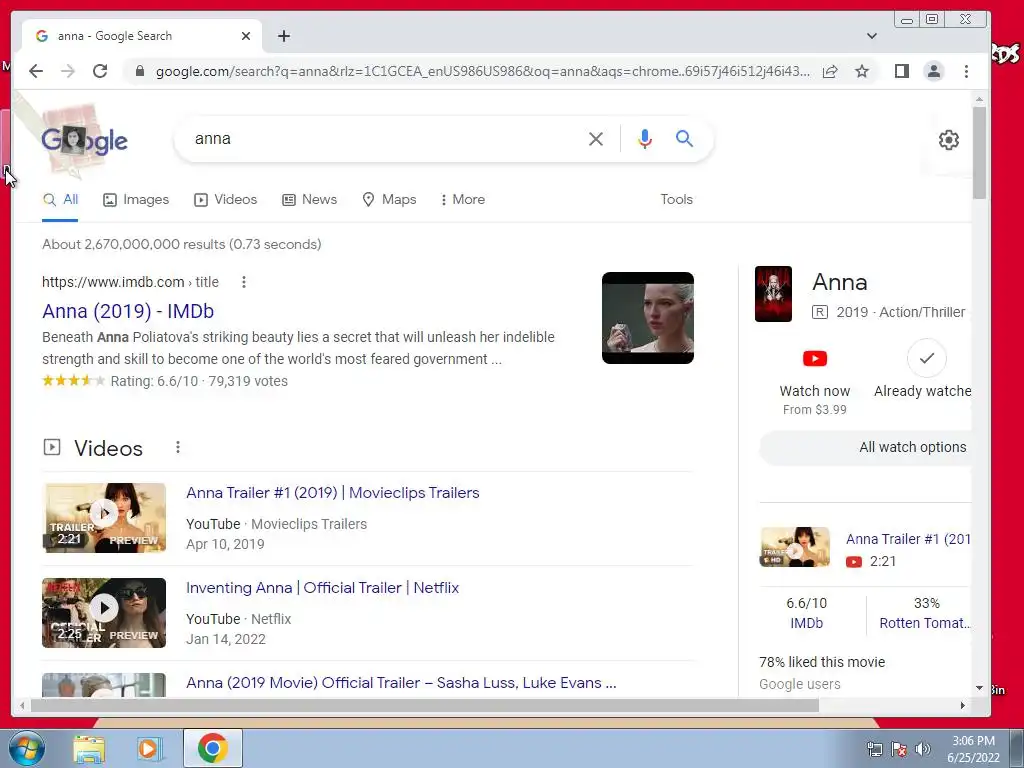Viewport: 1024px width, 768px height.
Task: Switch to the News tab
Action: point(309,200)
